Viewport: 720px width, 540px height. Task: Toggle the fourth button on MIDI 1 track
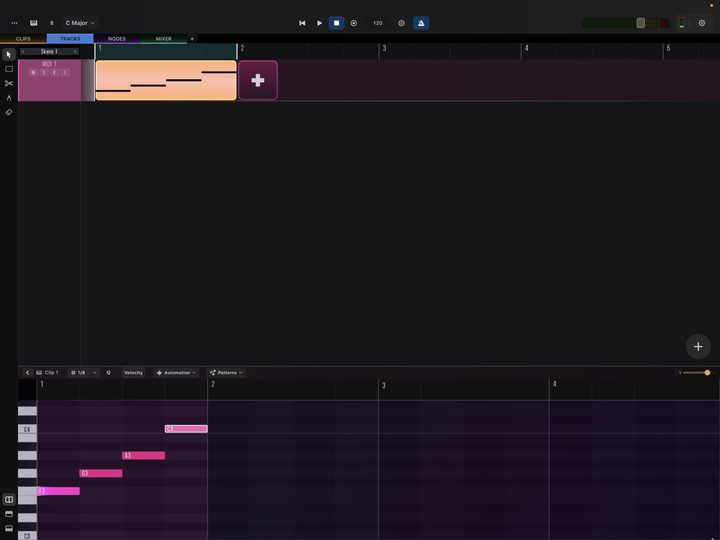click(x=65, y=73)
